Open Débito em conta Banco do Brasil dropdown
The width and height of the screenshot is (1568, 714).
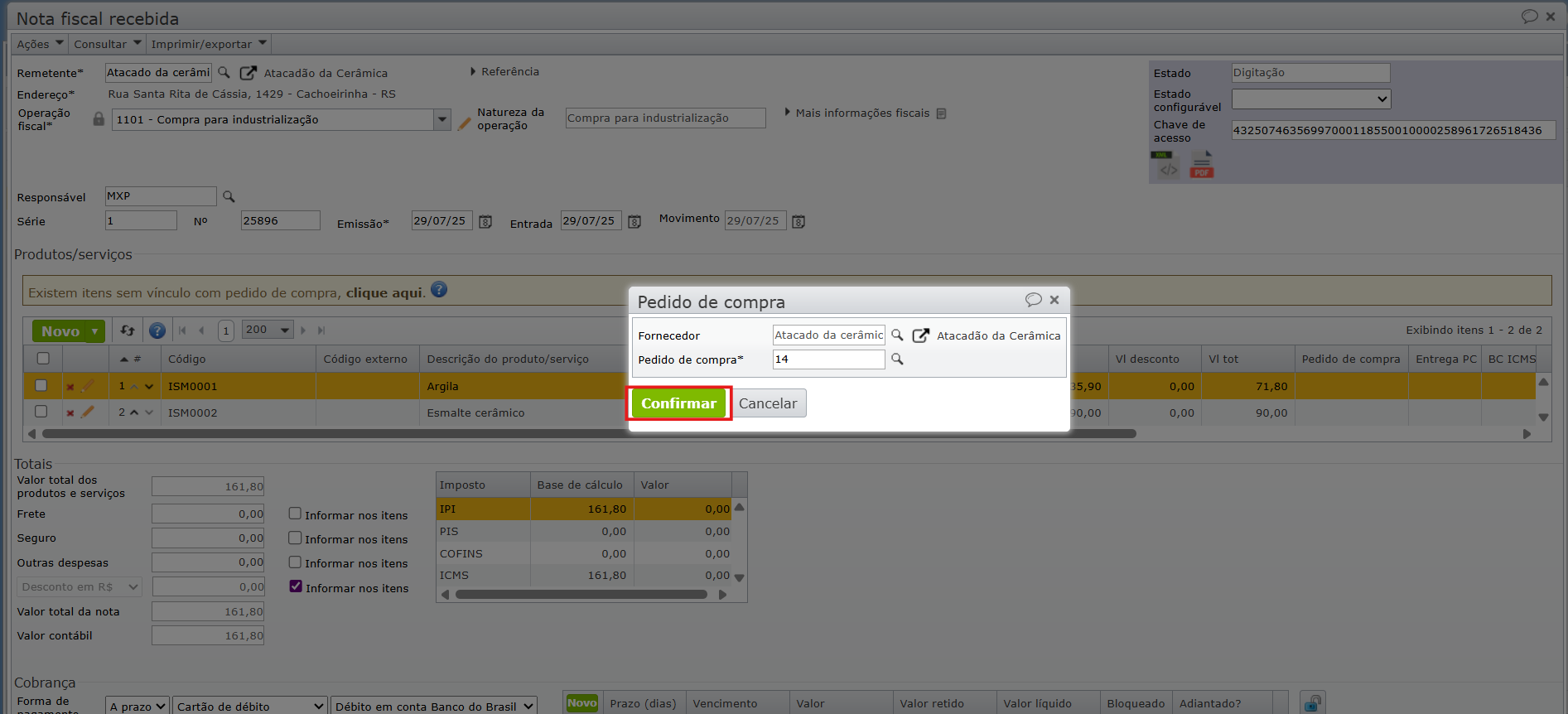coord(433,706)
